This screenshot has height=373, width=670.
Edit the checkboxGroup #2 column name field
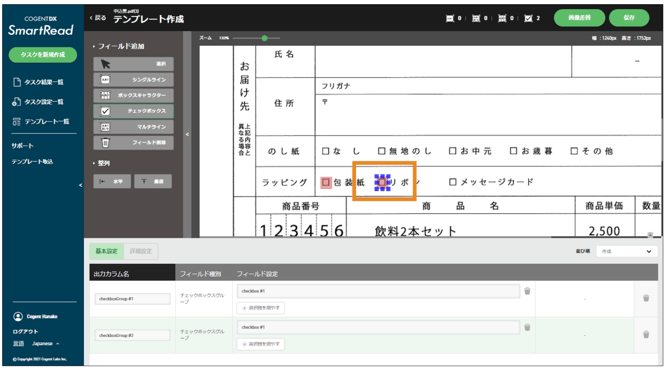pos(132,335)
